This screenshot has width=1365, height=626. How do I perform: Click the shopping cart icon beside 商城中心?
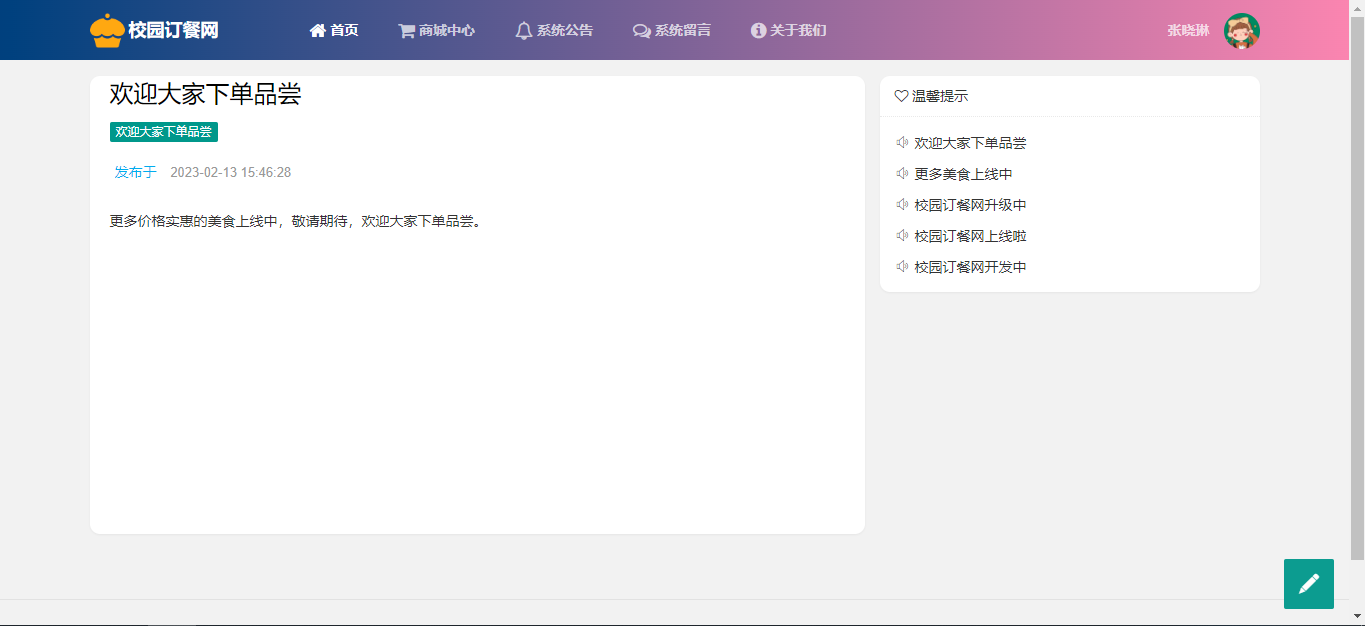click(x=406, y=31)
